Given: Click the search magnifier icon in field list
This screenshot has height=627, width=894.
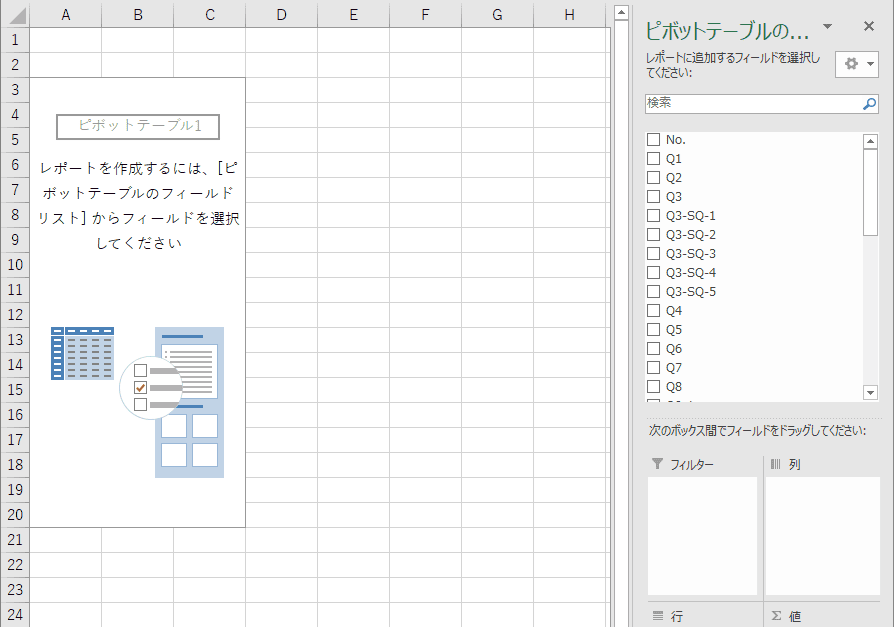Looking at the screenshot, I should (869, 103).
